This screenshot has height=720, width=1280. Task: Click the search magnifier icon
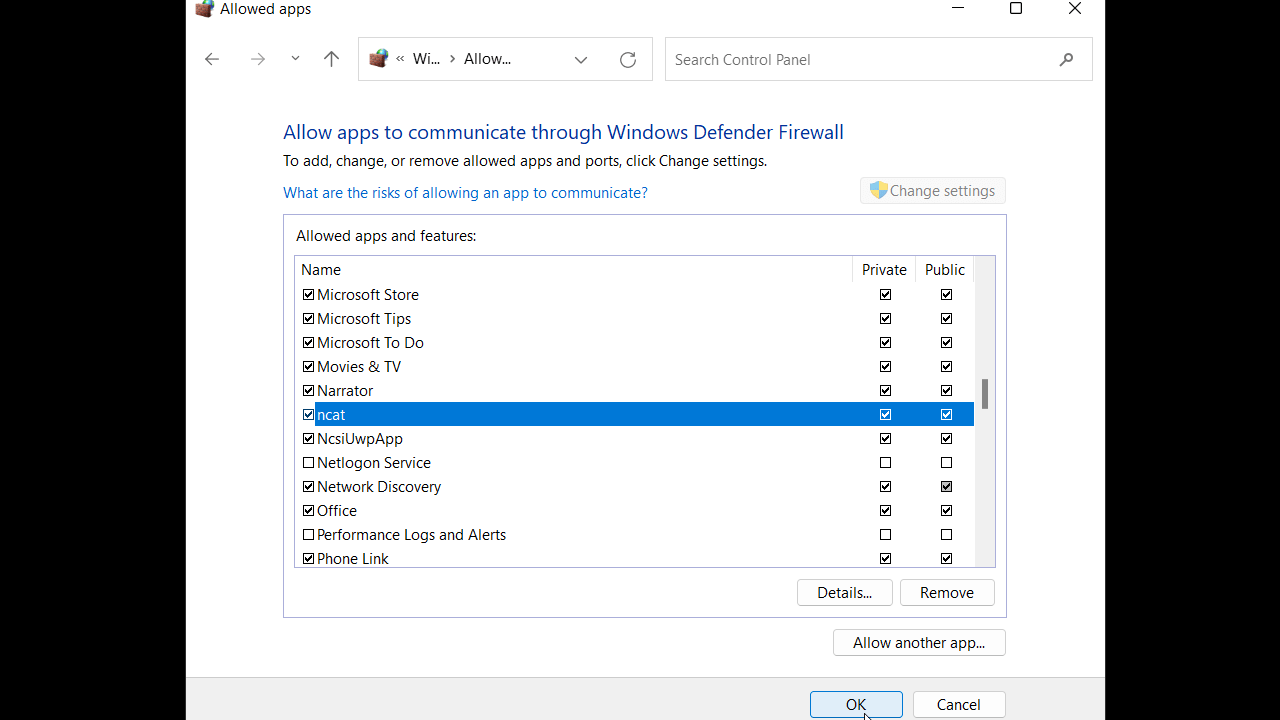(x=1066, y=59)
